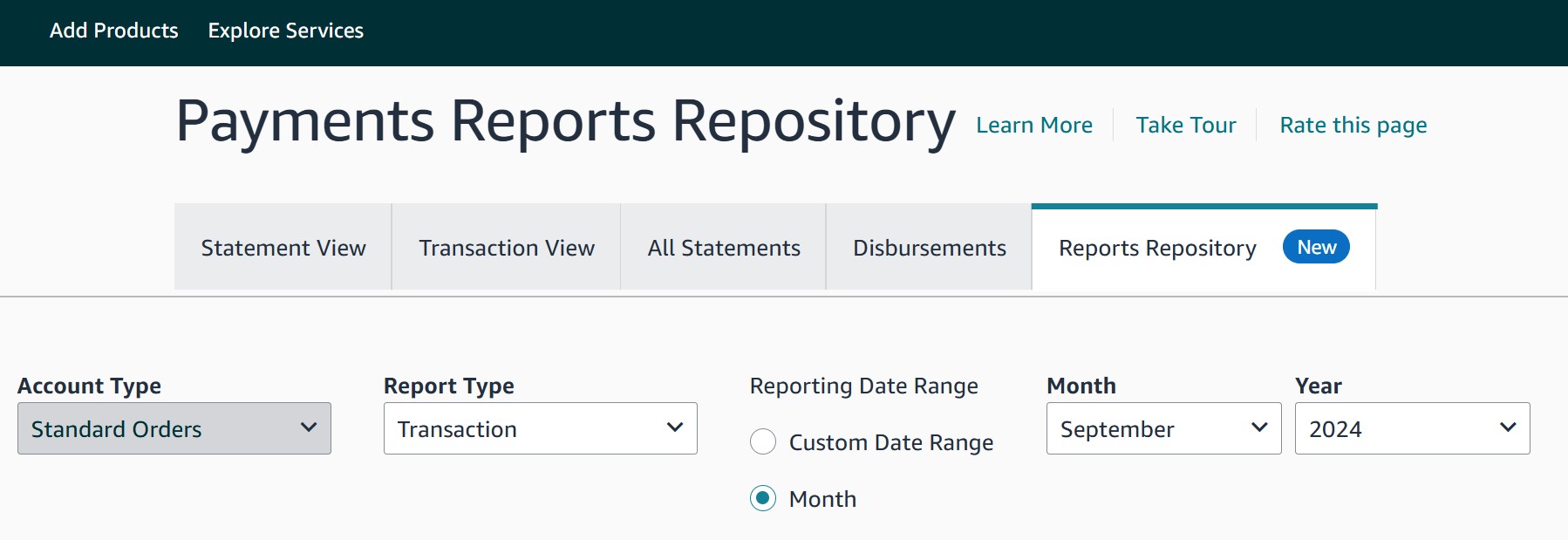Click the Learn More link
The width and height of the screenshot is (1568, 540).
point(1034,125)
